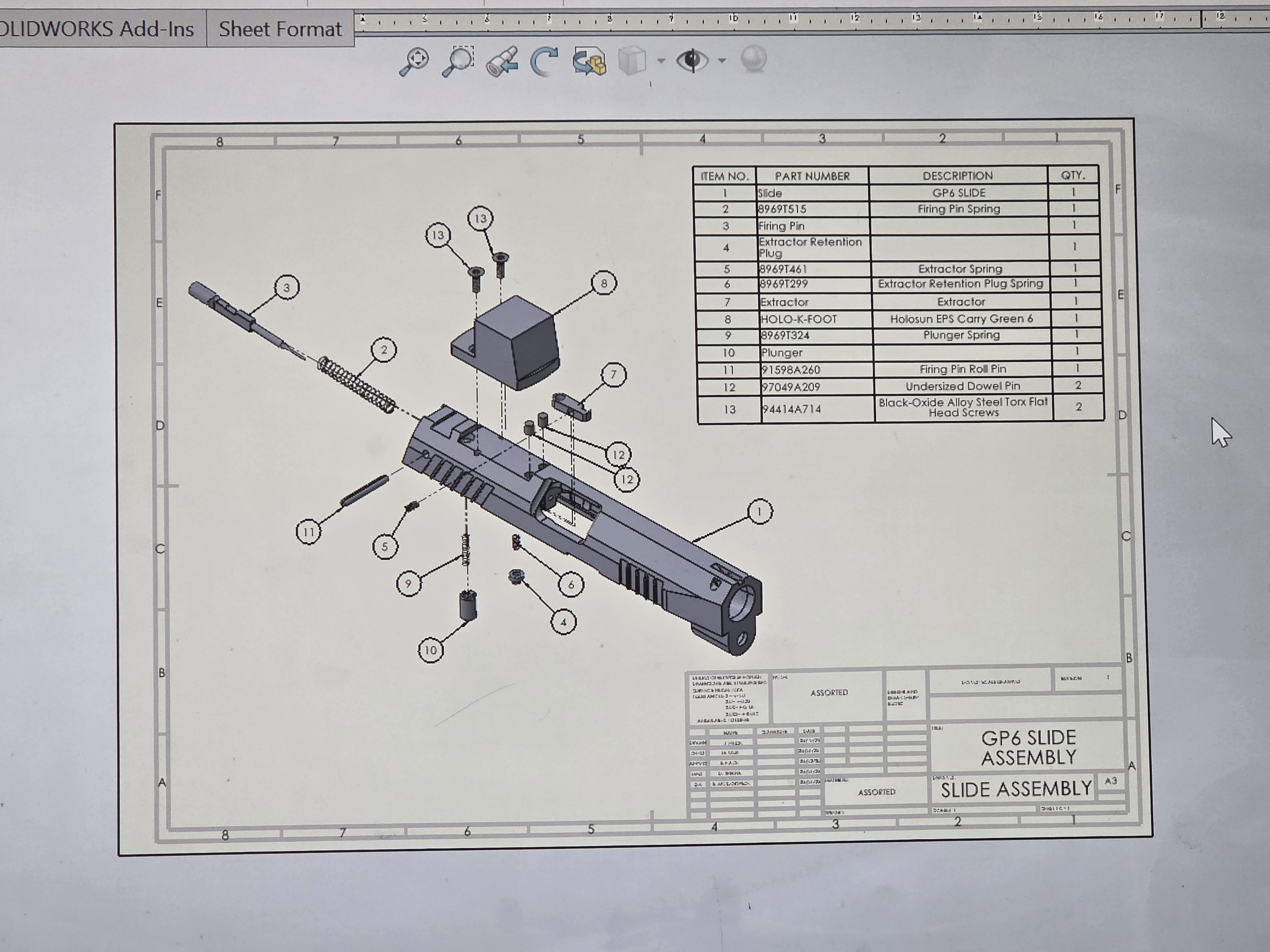Click balloon 1 pointing to the slide
1270x952 pixels.
pos(759,511)
